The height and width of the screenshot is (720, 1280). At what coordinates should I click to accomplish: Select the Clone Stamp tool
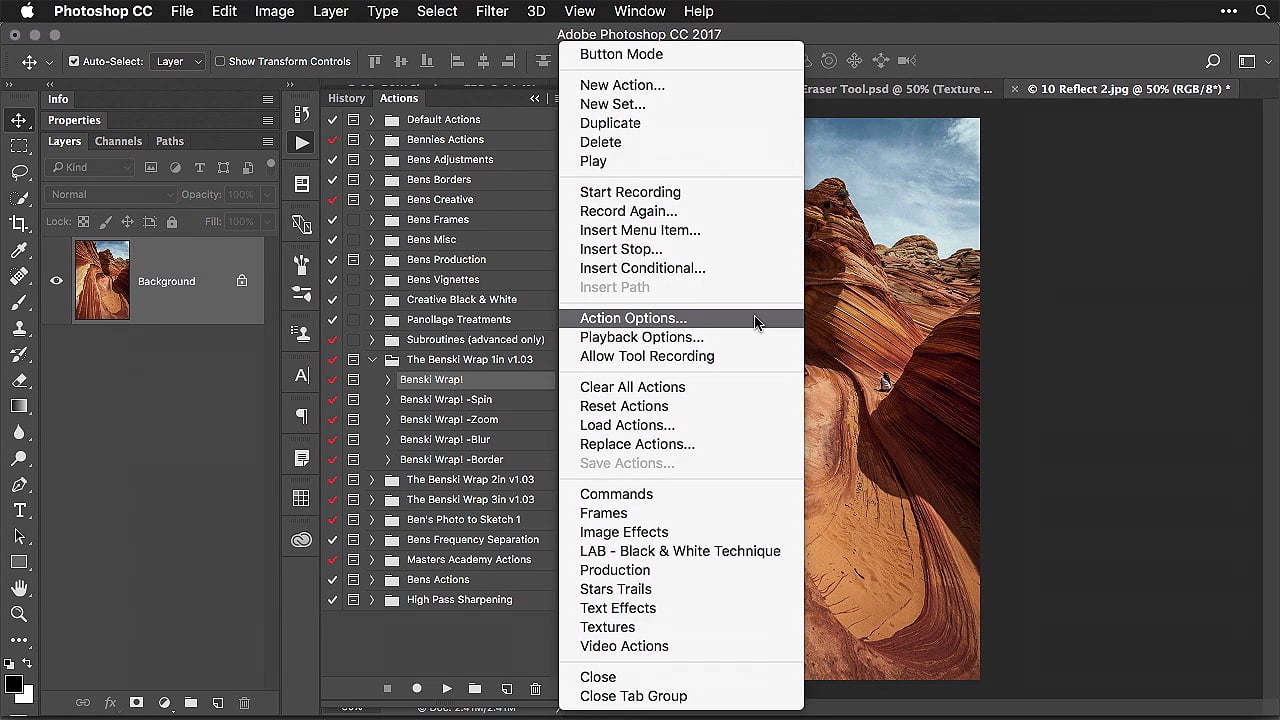[19, 328]
